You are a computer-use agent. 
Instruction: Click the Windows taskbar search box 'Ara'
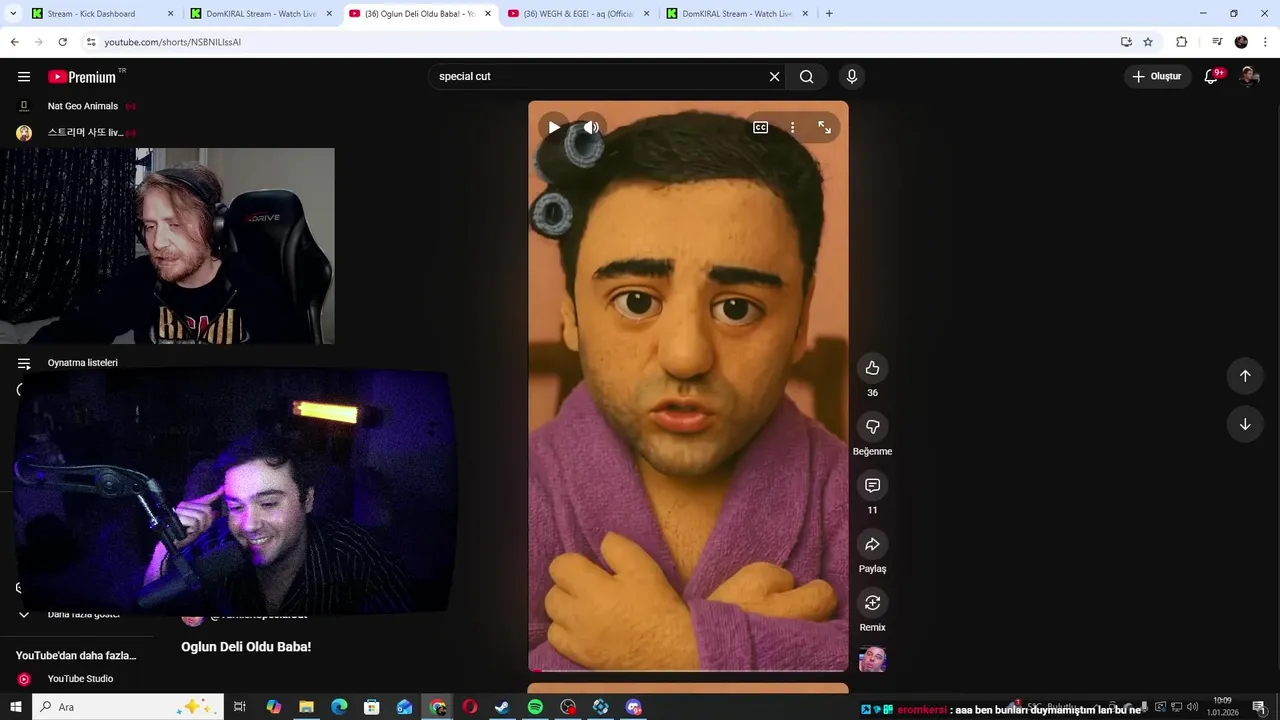click(128, 707)
